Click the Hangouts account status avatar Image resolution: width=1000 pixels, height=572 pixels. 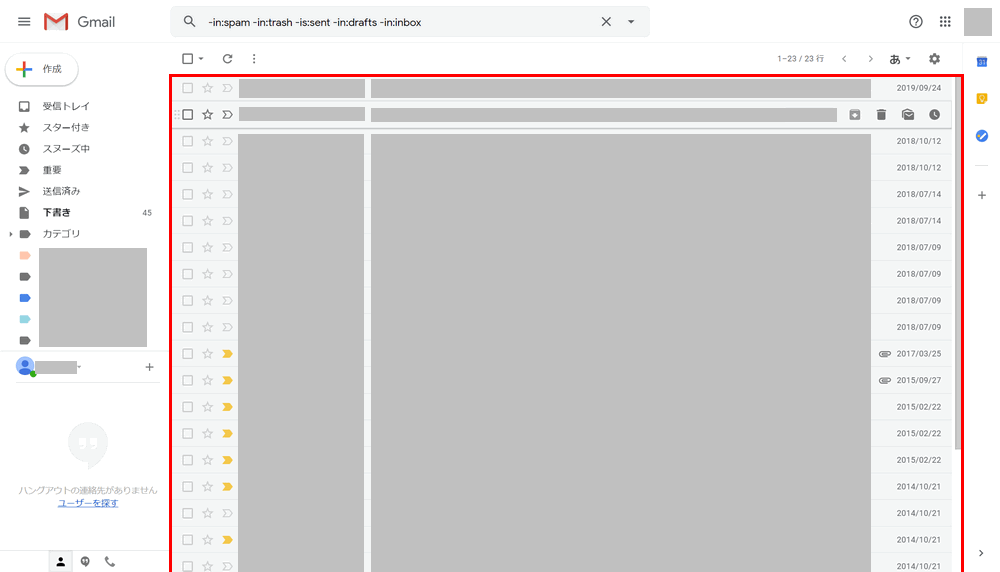pyautogui.click(x=25, y=367)
